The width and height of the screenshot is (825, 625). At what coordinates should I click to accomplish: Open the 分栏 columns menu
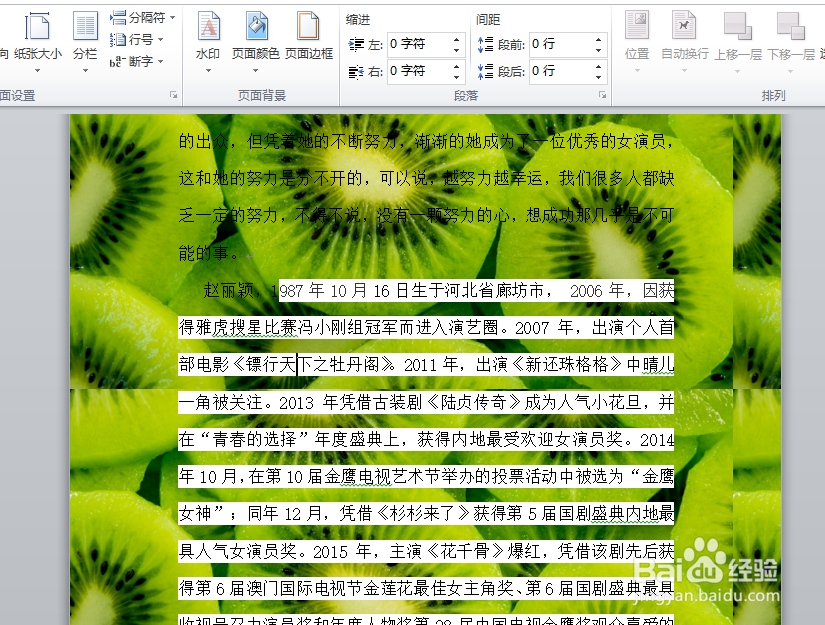pos(85,42)
